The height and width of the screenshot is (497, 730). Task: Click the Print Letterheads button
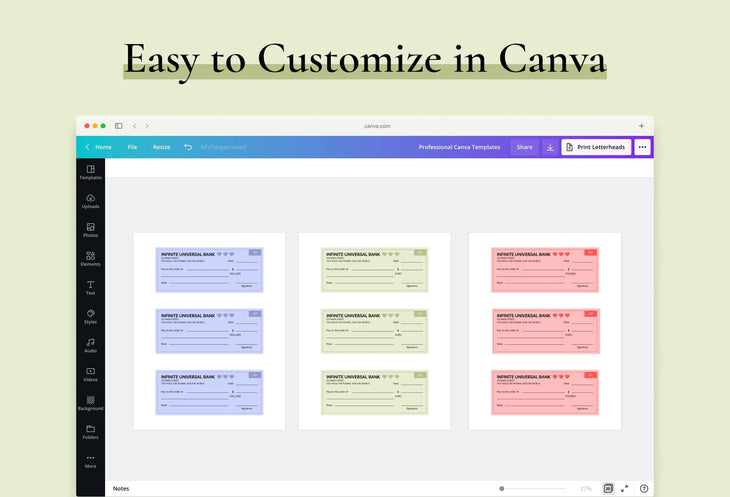click(x=596, y=147)
